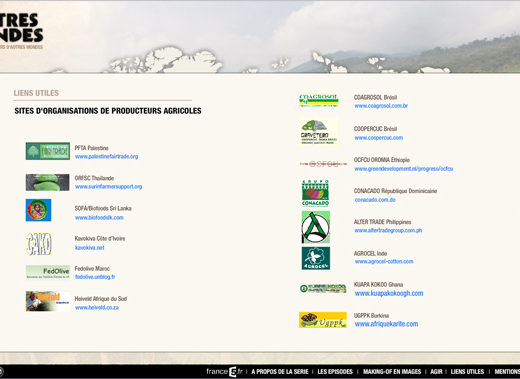Click the Alter Trade green A logo
Screen dimensions: 520x379
pyautogui.click(x=316, y=227)
